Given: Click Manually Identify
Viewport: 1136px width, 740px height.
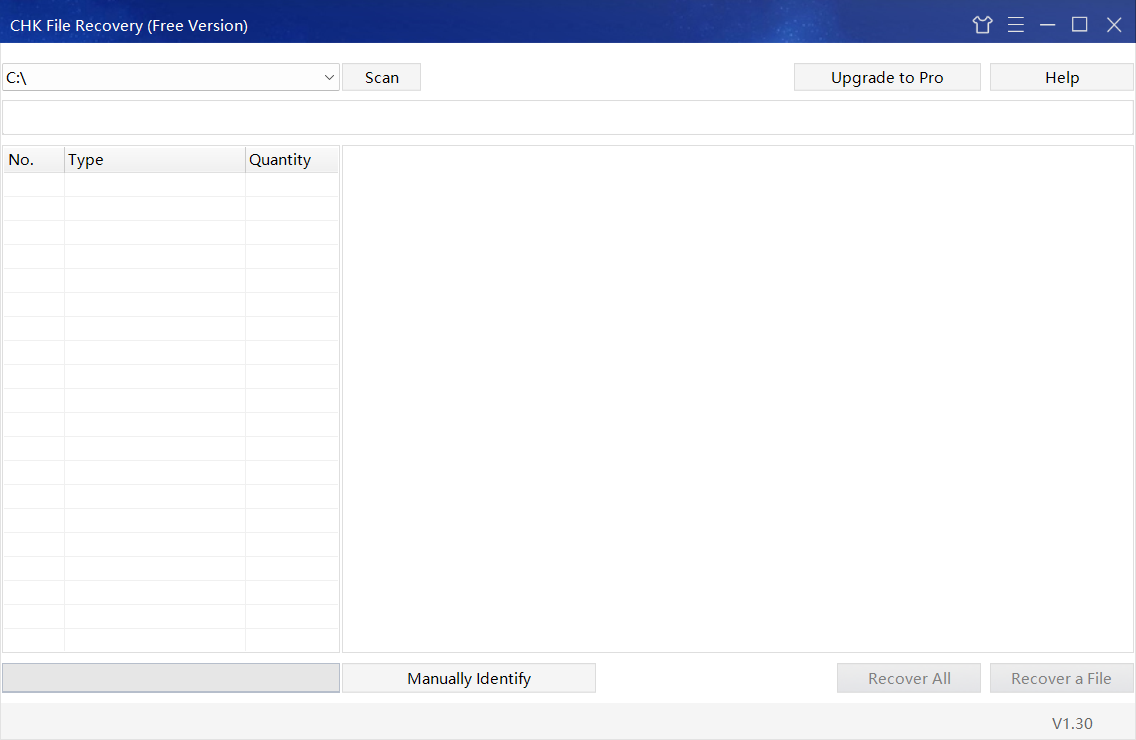Looking at the screenshot, I should click(469, 678).
